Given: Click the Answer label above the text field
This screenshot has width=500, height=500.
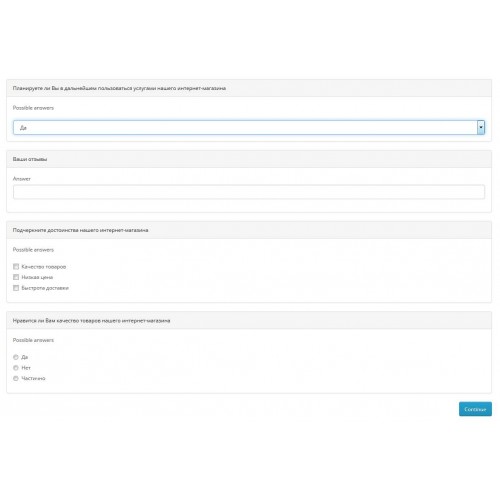Looking at the screenshot, I should tap(22, 179).
